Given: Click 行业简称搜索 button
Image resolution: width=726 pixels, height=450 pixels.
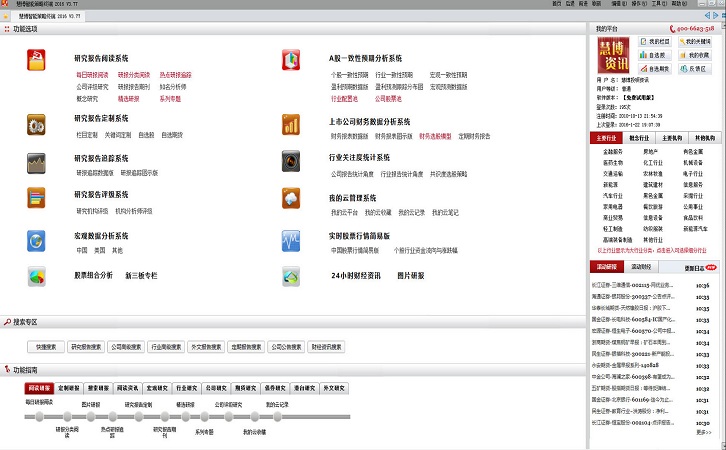Looking at the screenshot, I should 166,347.
